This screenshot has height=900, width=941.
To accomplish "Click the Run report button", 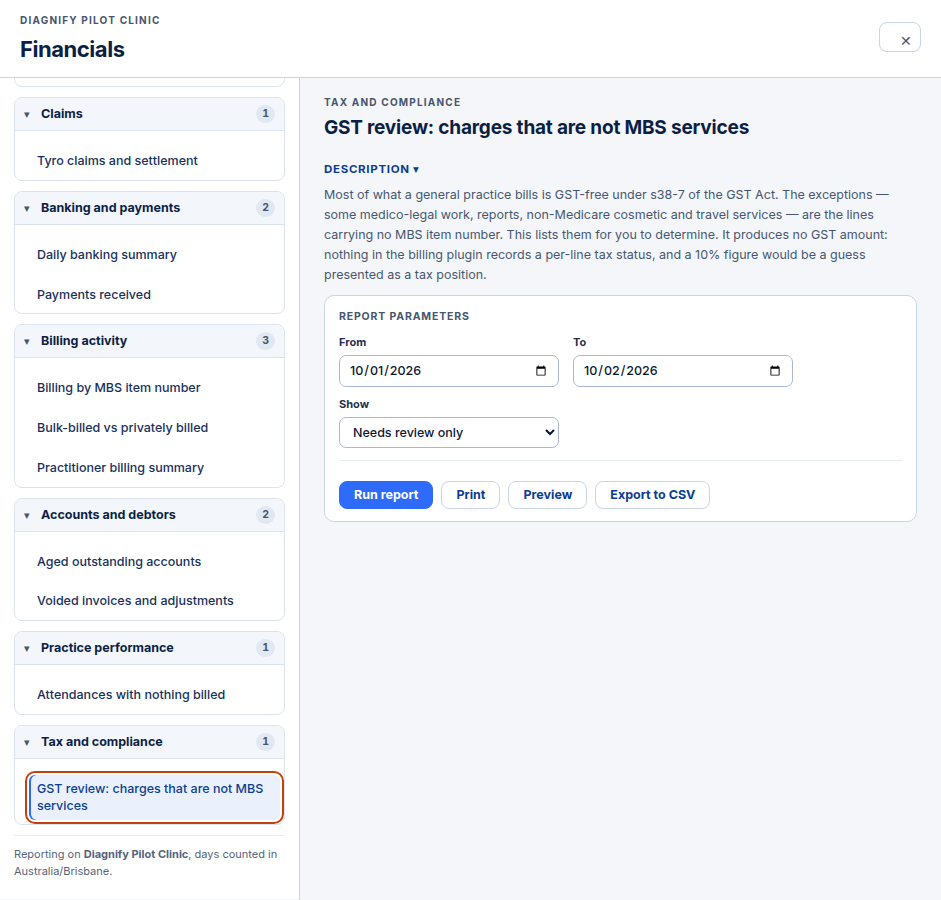I will [386, 495].
